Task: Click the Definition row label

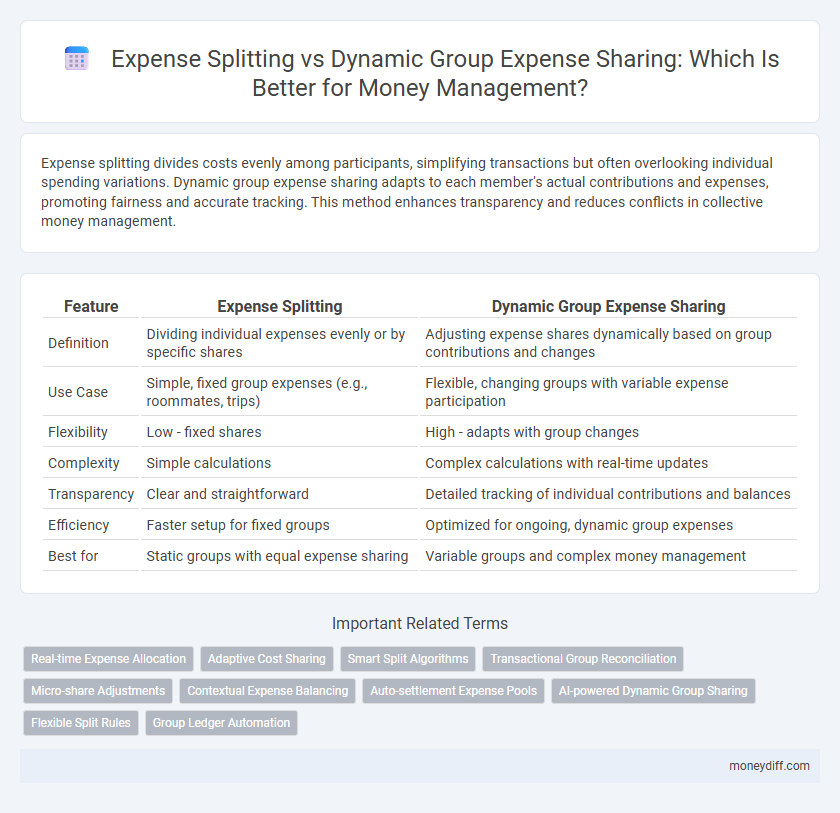Action: [78, 343]
